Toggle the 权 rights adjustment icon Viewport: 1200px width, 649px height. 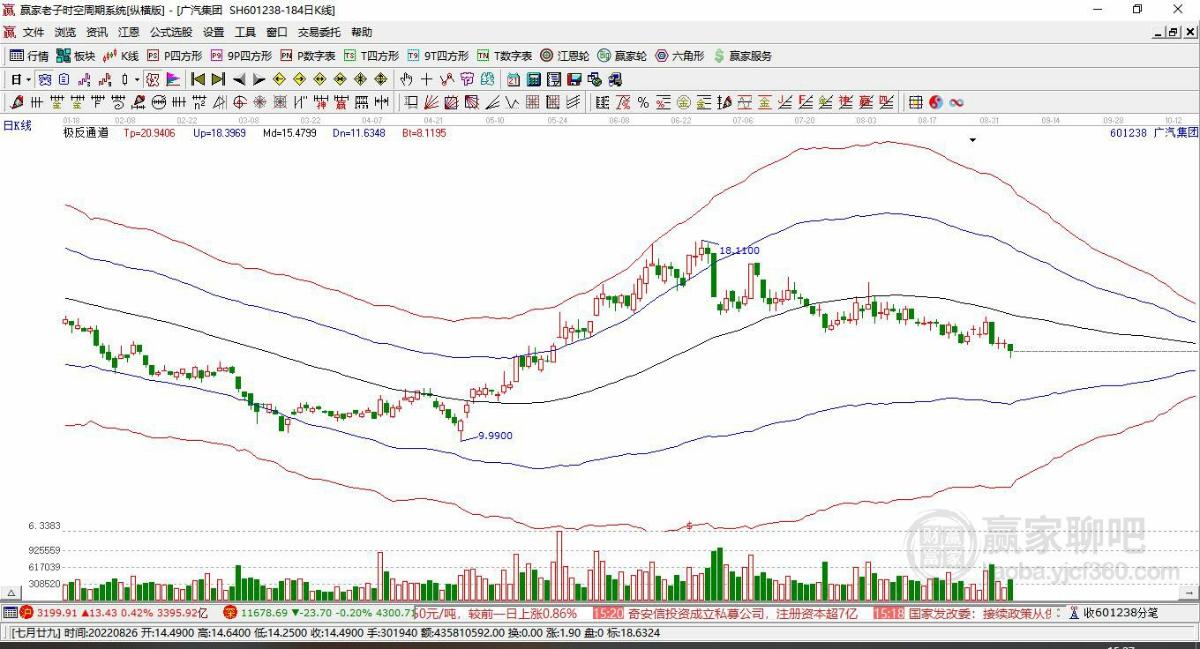click(153, 78)
